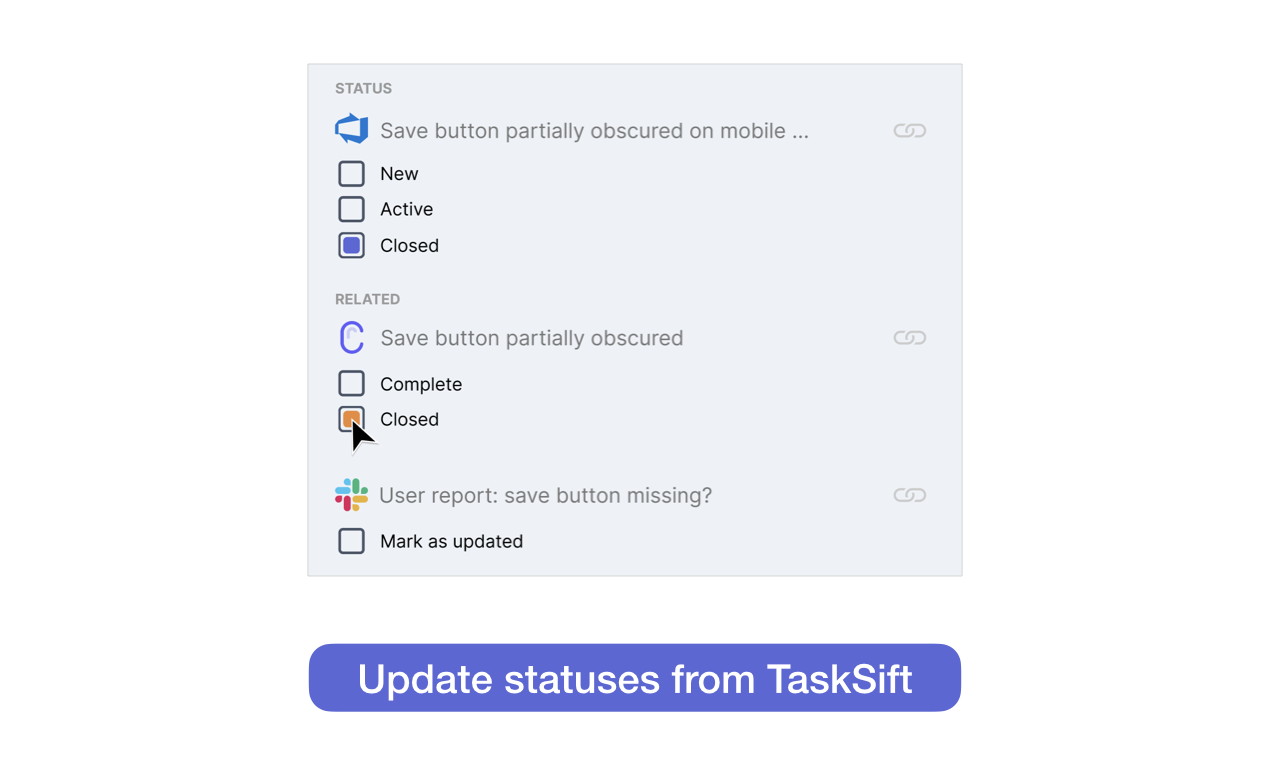Open the link icon for the mobile bug item
This screenshot has width=1270, height=760.
(x=909, y=130)
